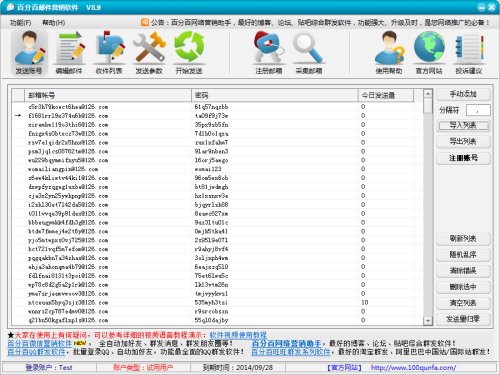Click the account list scrollbar down arrow
Screen dimensions: 500x375
(428, 320)
